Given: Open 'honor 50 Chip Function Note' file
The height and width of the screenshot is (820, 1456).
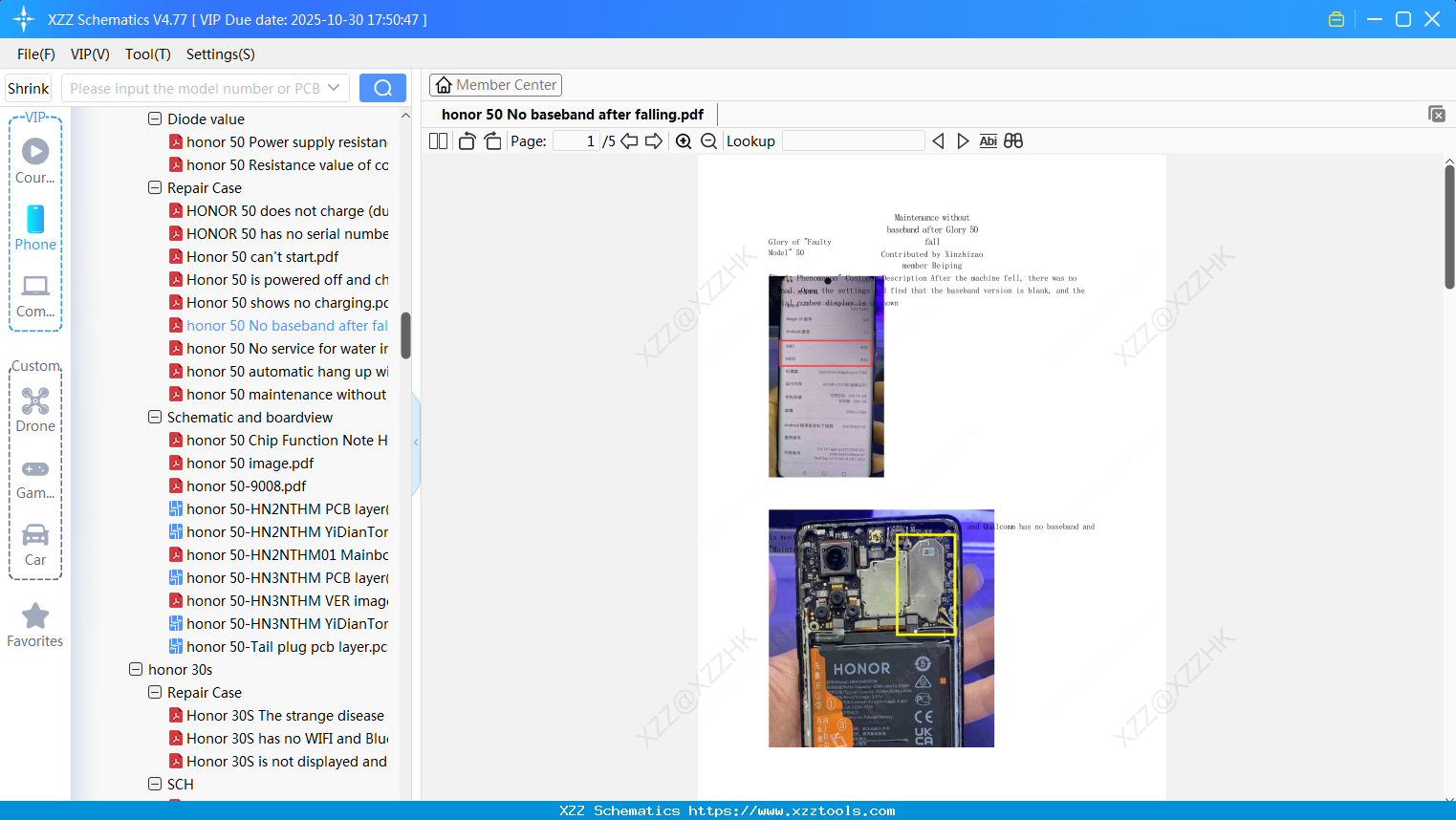Looking at the screenshot, I should tap(278, 441).
